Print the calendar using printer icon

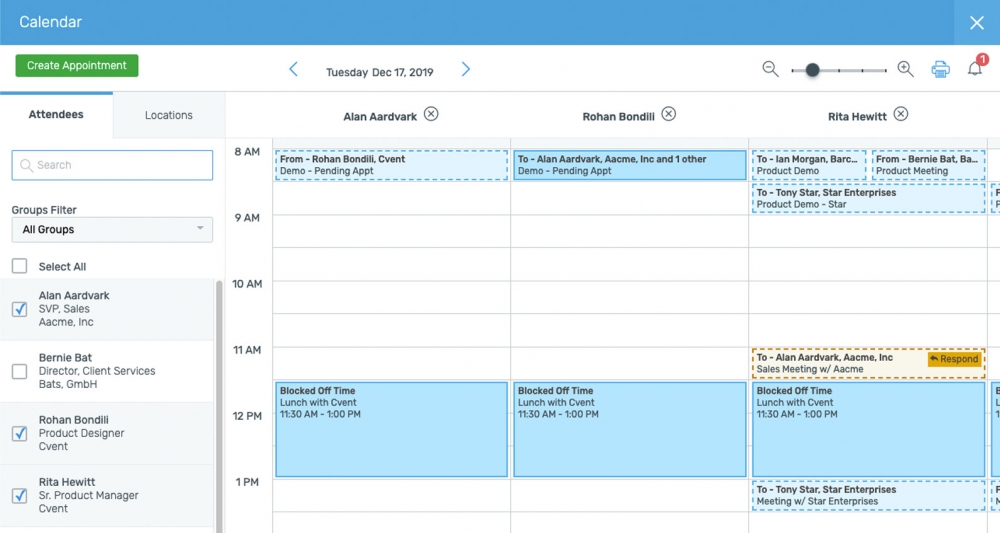[x=940, y=69]
